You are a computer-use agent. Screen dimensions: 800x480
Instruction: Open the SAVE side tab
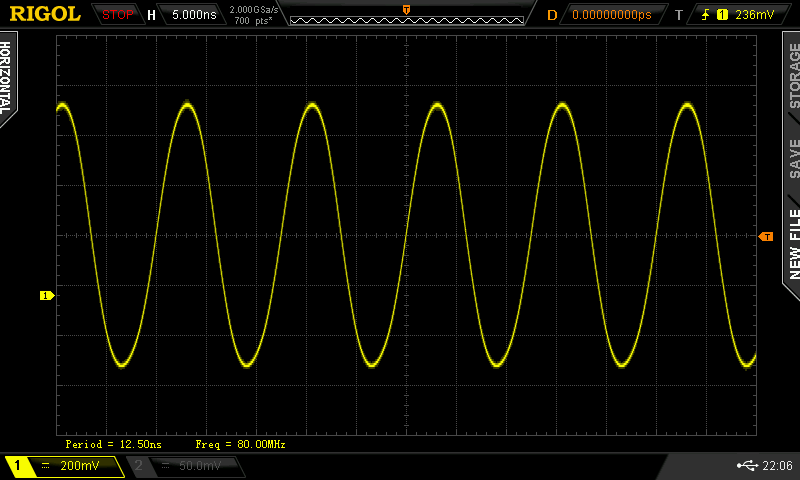pyautogui.click(x=793, y=158)
